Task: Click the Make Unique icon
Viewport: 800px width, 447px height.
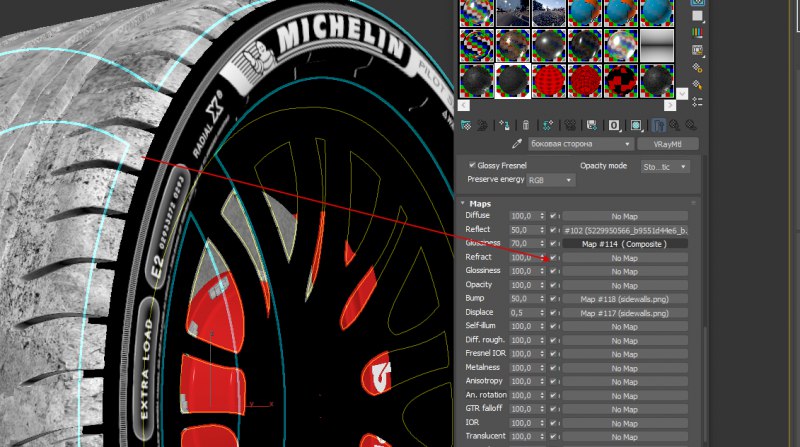Action: tap(570, 125)
